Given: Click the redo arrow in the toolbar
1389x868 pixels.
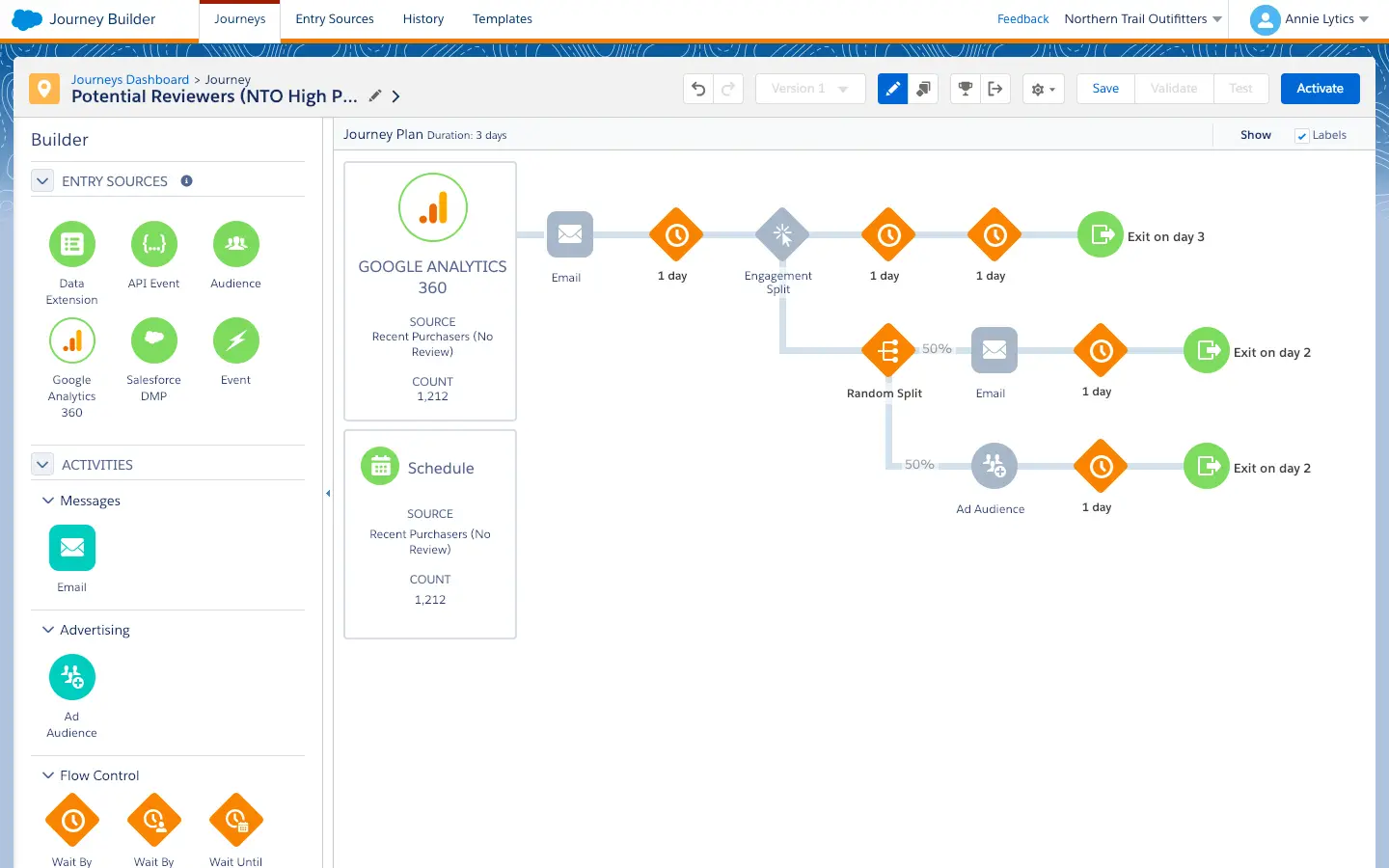Looking at the screenshot, I should click(x=728, y=89).
